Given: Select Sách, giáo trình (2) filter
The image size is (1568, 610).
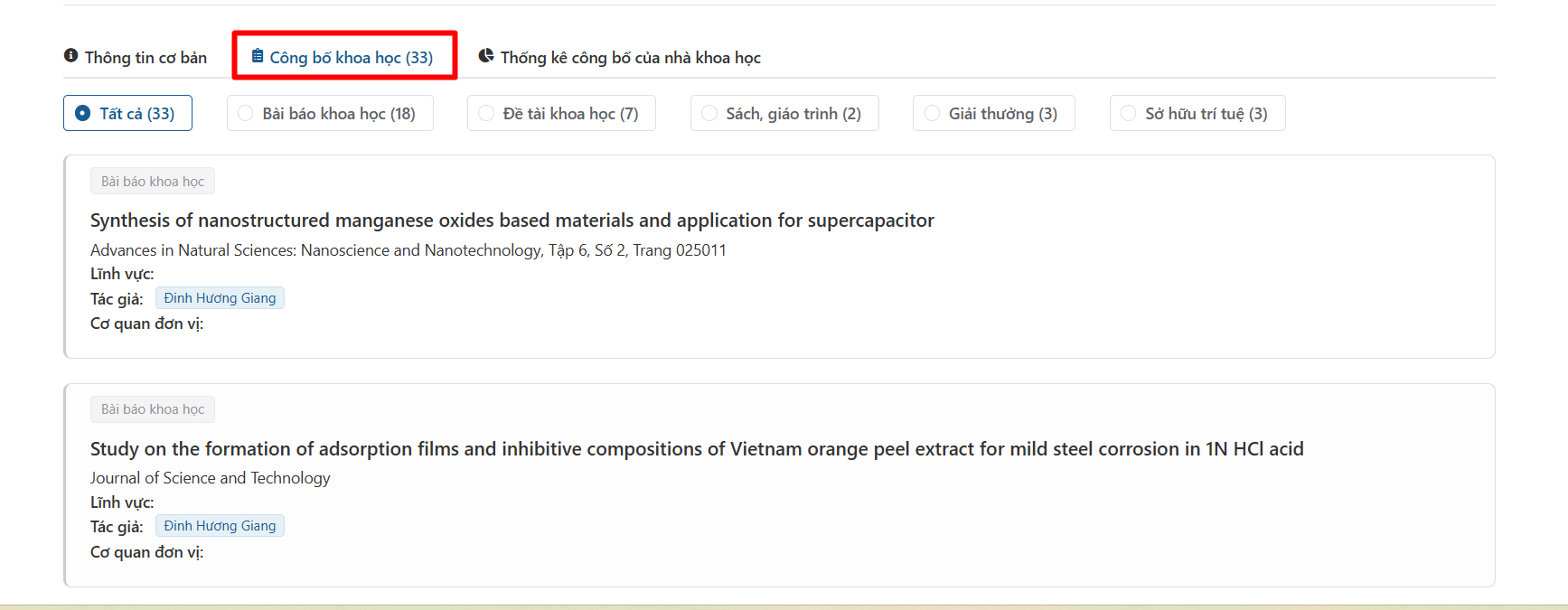Looking at the screenshot, I should pyautogui.click(x=709, y=113).
